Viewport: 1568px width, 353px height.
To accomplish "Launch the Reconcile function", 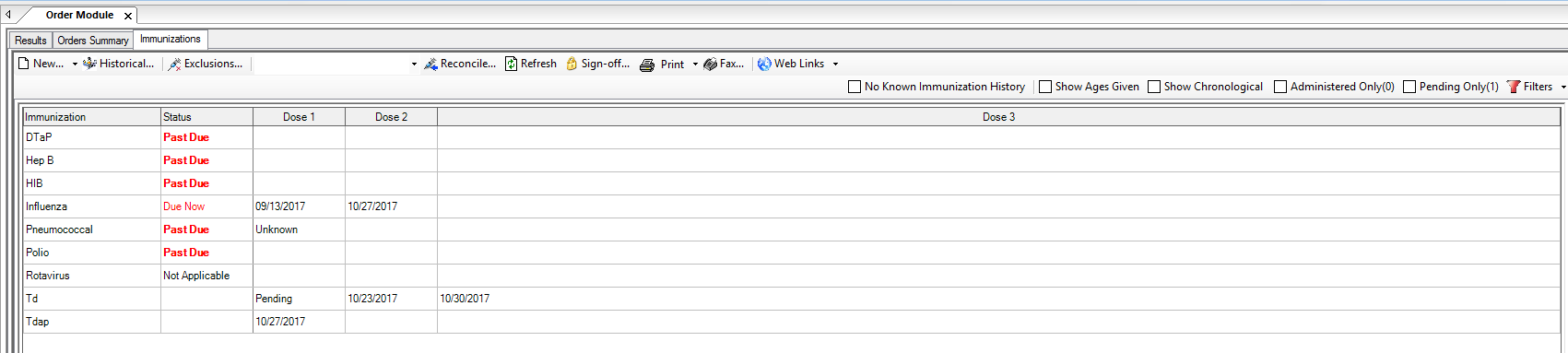I will coord(459,64).
